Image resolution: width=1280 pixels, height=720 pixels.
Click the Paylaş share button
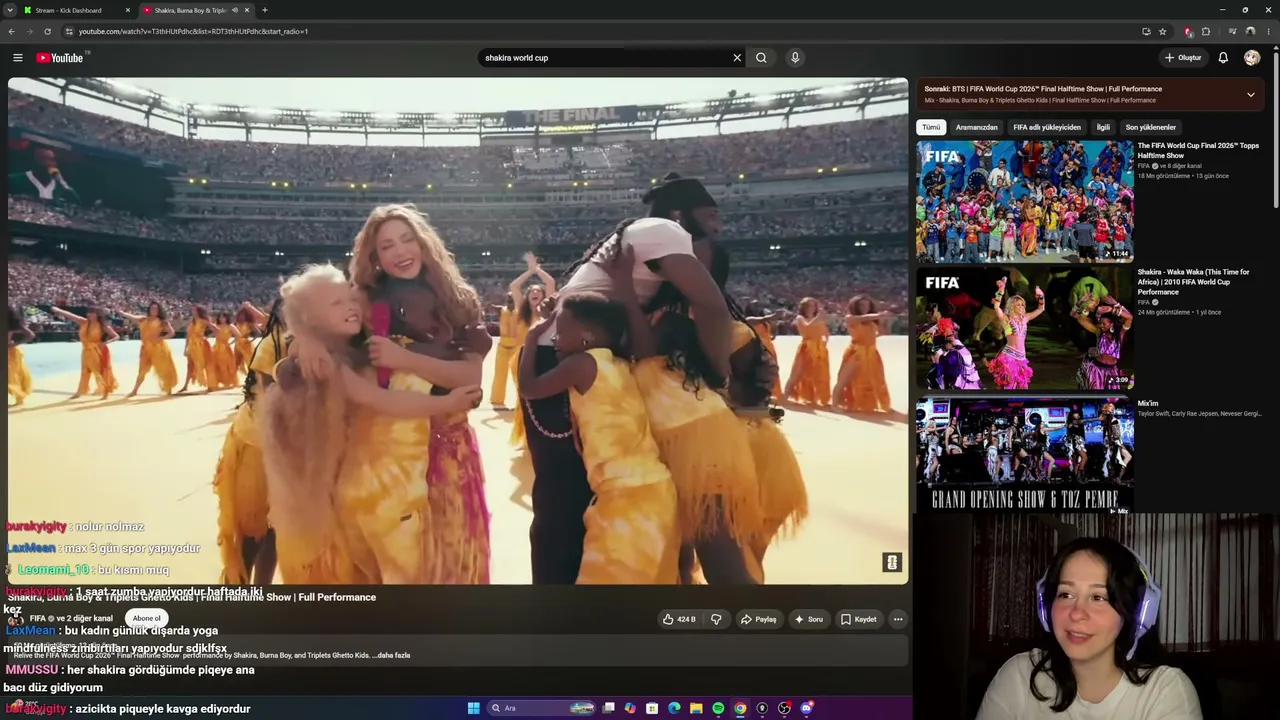pos(758,619)
